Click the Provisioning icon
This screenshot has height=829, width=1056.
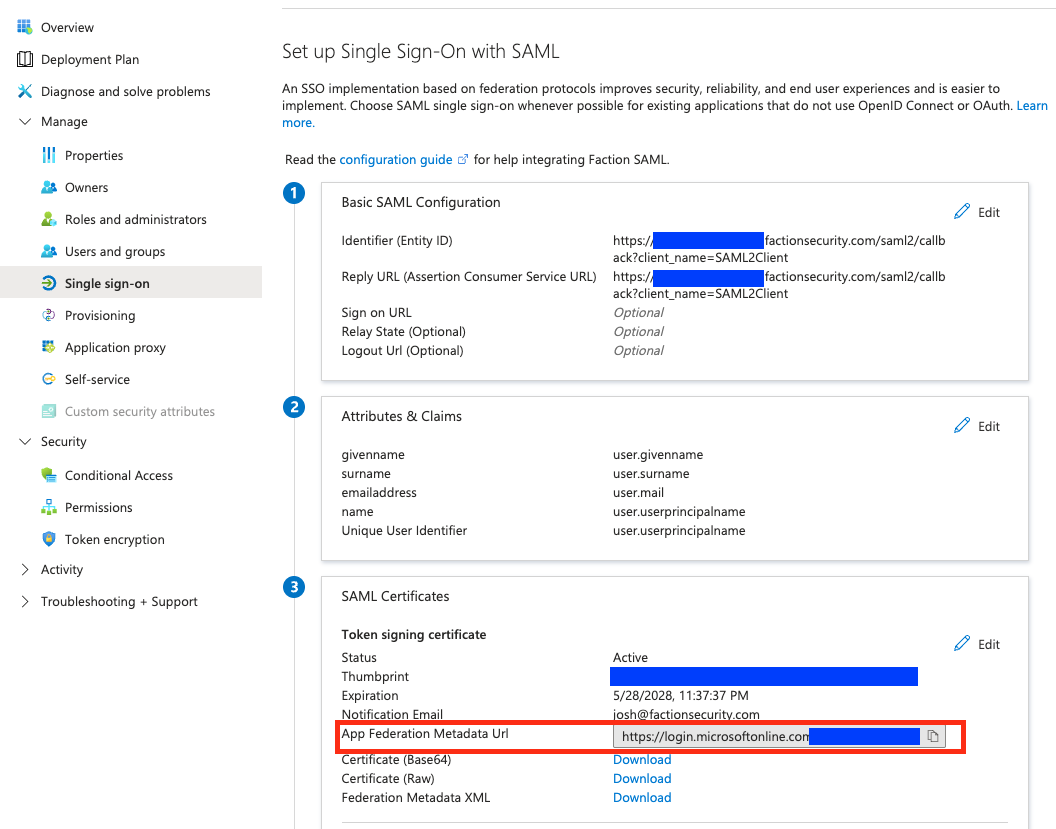(x=48, y=315)
